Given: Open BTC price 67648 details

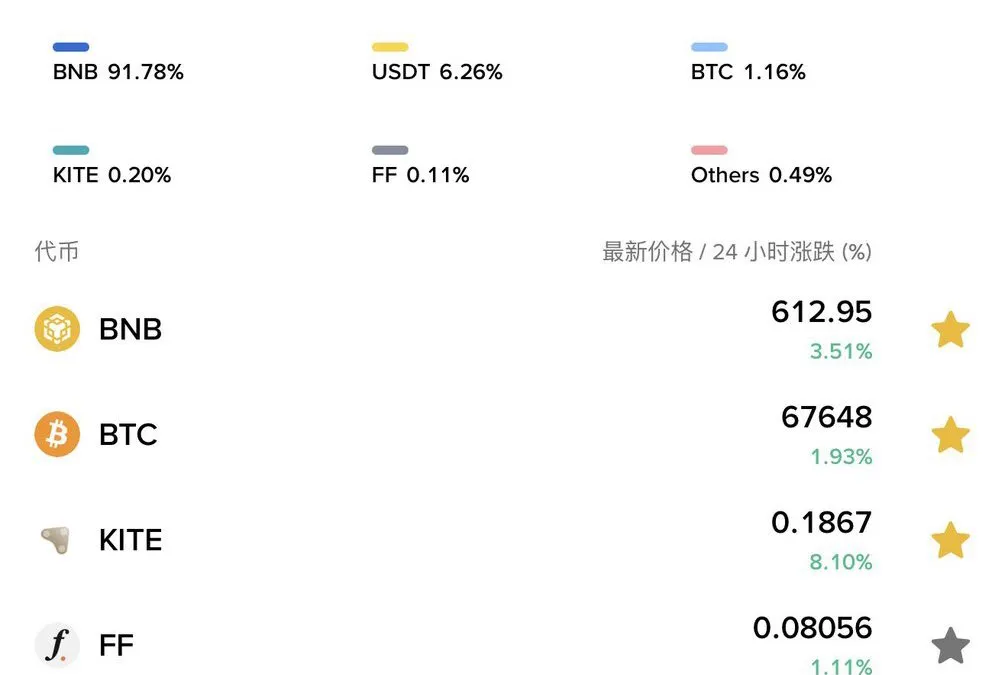Looking at the screenshot, I should tap(826, 417).
